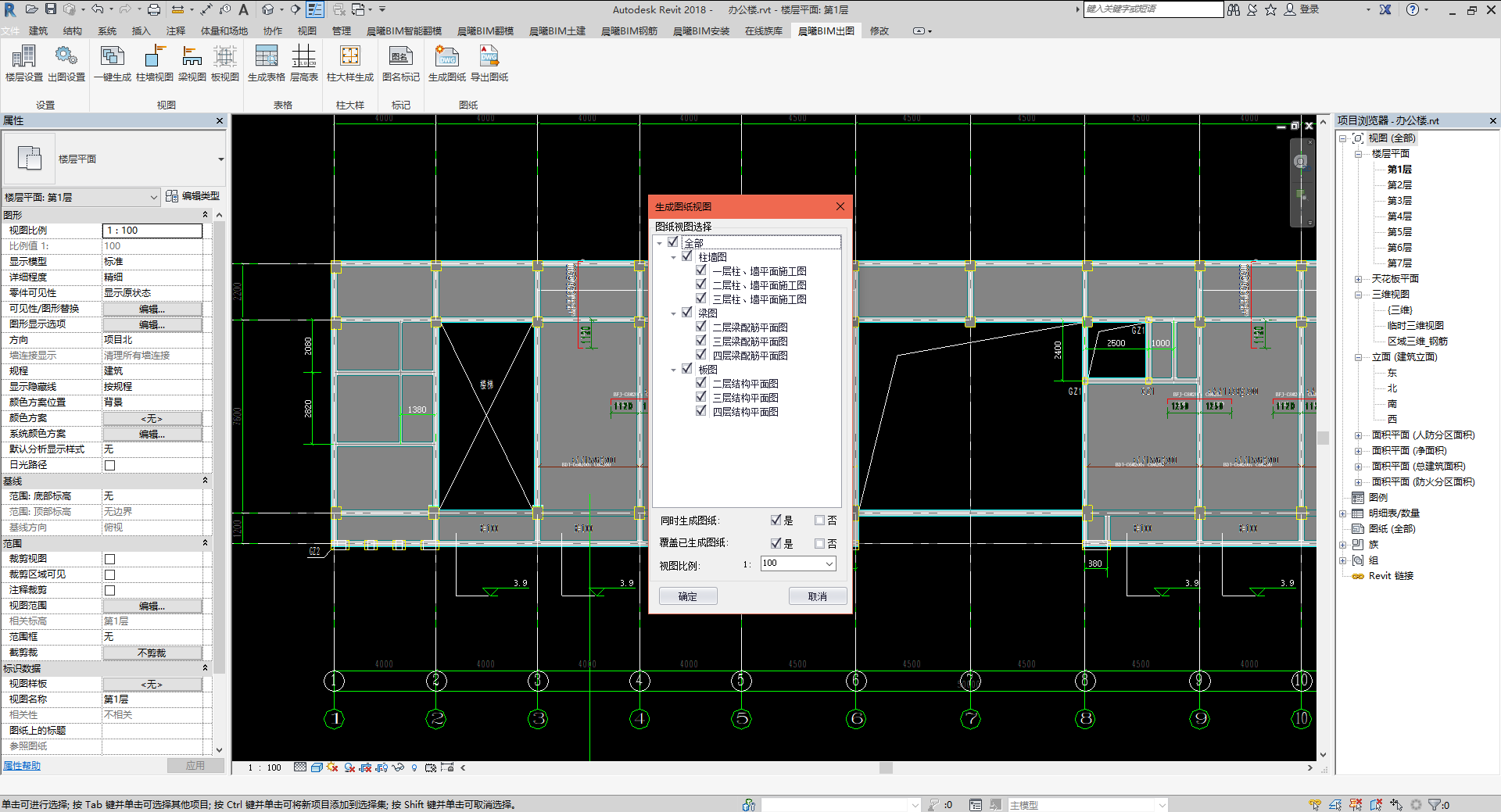1501x812 pixels.
Task: Open the 视图比例 dropdown in dialog
Action: (829, 563)
